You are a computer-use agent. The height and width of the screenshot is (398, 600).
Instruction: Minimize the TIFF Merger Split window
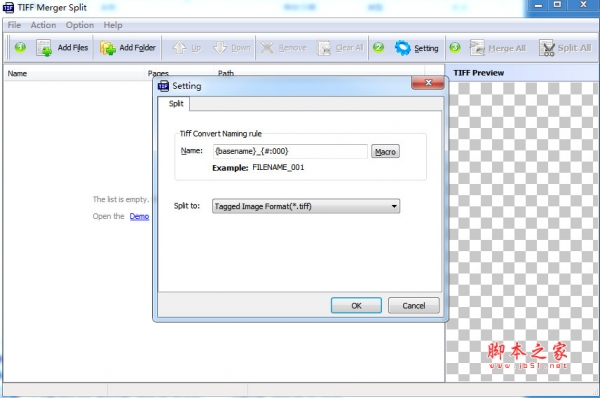[x=538, y=5]
